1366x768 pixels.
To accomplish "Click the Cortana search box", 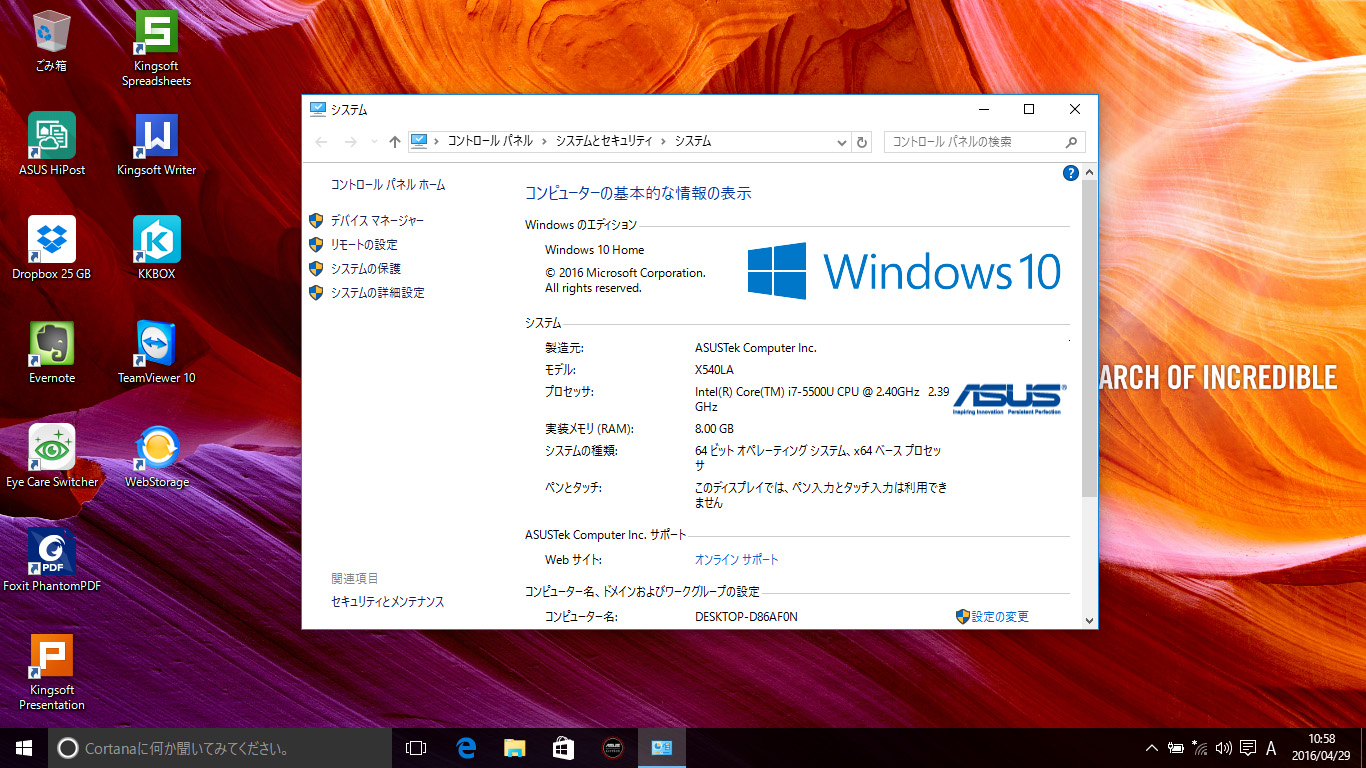I will [x=220, y=748].
